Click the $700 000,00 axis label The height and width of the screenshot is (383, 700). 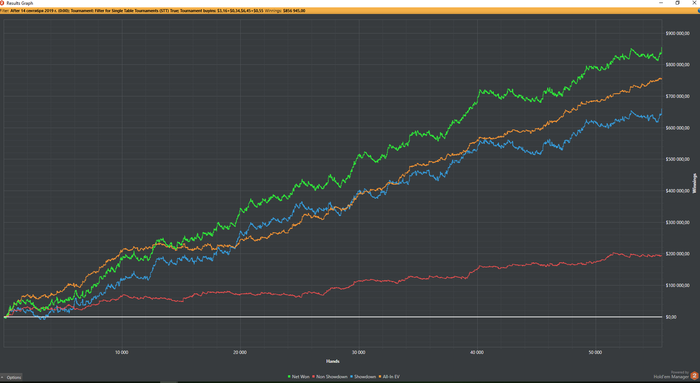point(677,96)
